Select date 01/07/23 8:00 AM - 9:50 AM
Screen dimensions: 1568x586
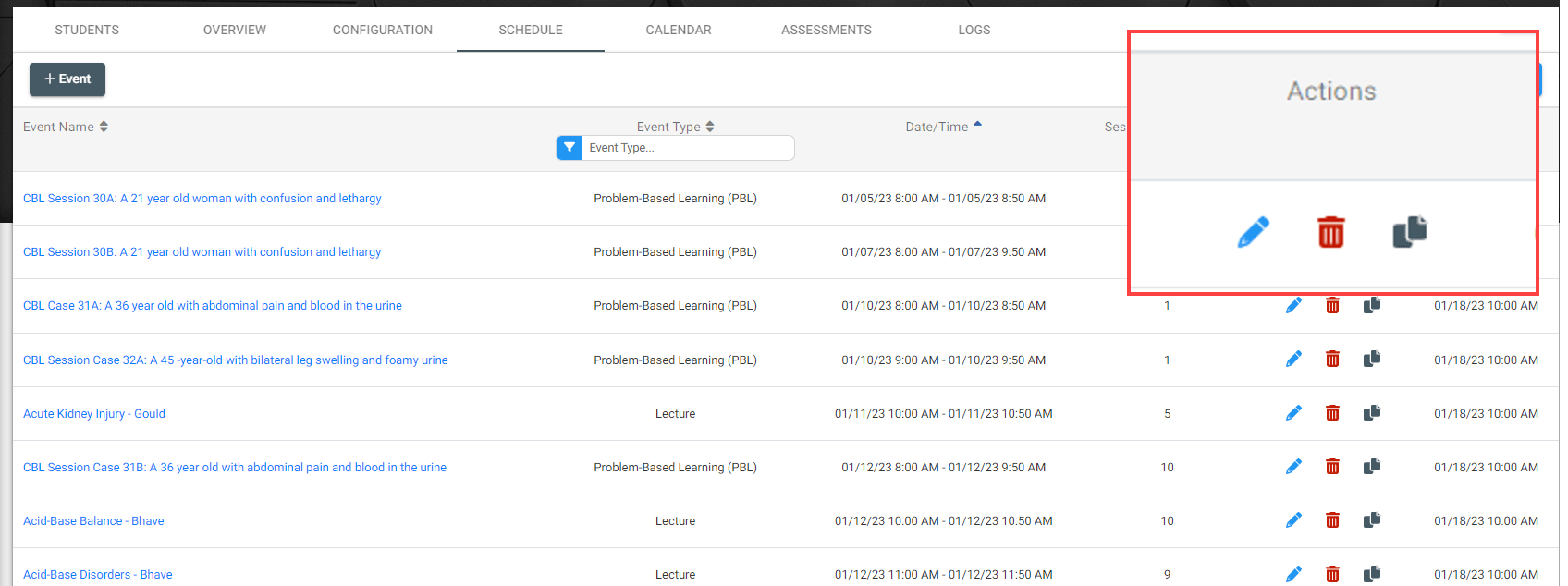(x=944, y=251)
